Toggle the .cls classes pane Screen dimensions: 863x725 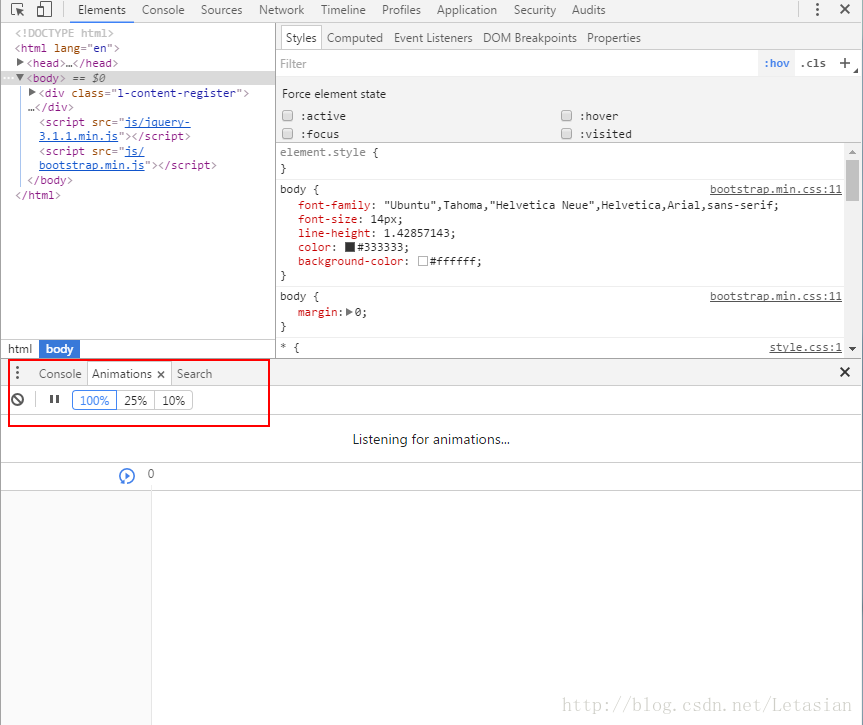click(813, 63)
